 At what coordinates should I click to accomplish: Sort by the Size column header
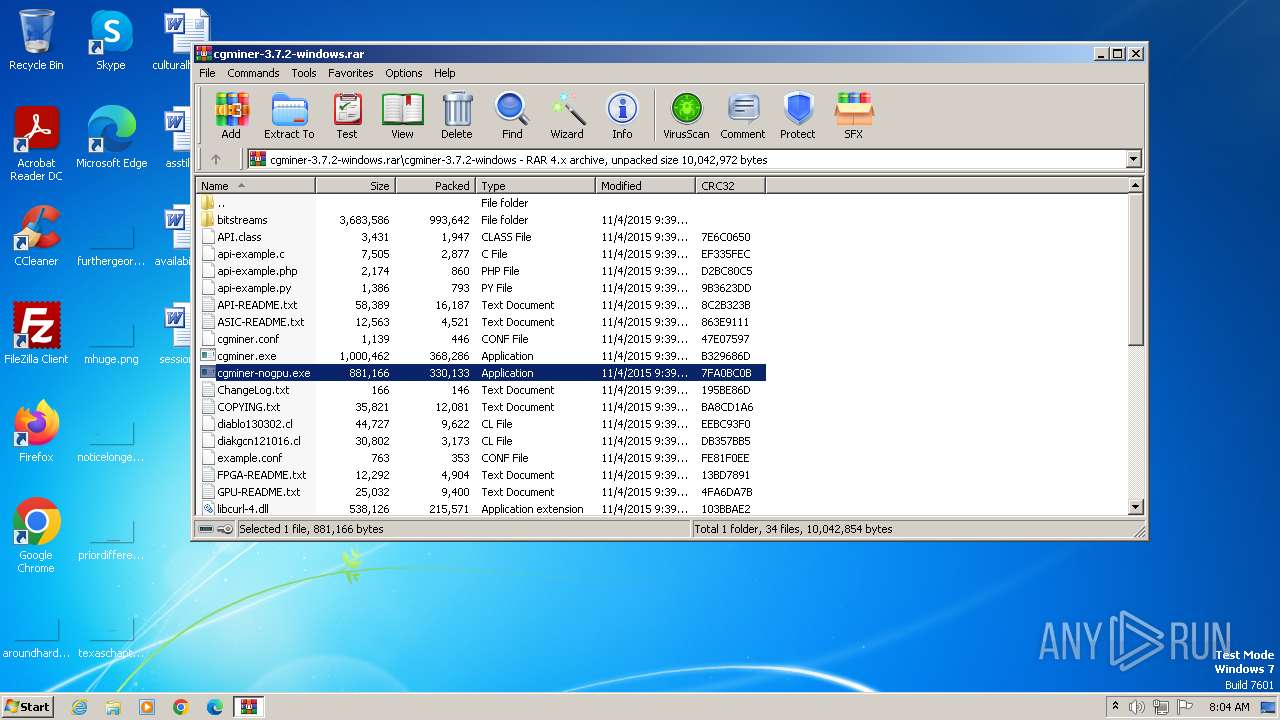pyautogui.click(x=356, y=186)
